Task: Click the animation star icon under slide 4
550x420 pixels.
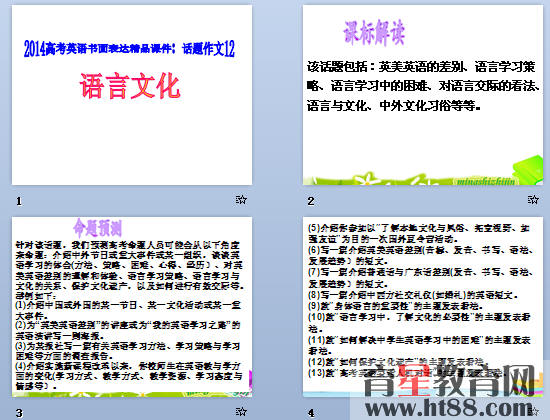Action: click(533, 411)
